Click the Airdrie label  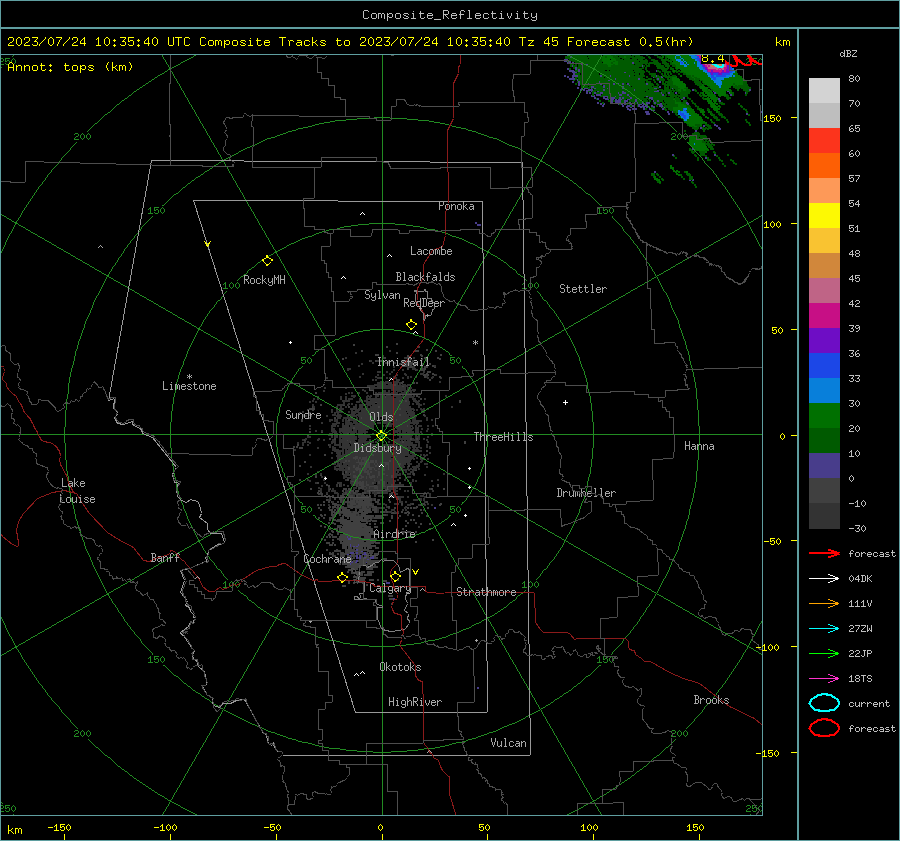pyautogui.click(x=394, y=534)
